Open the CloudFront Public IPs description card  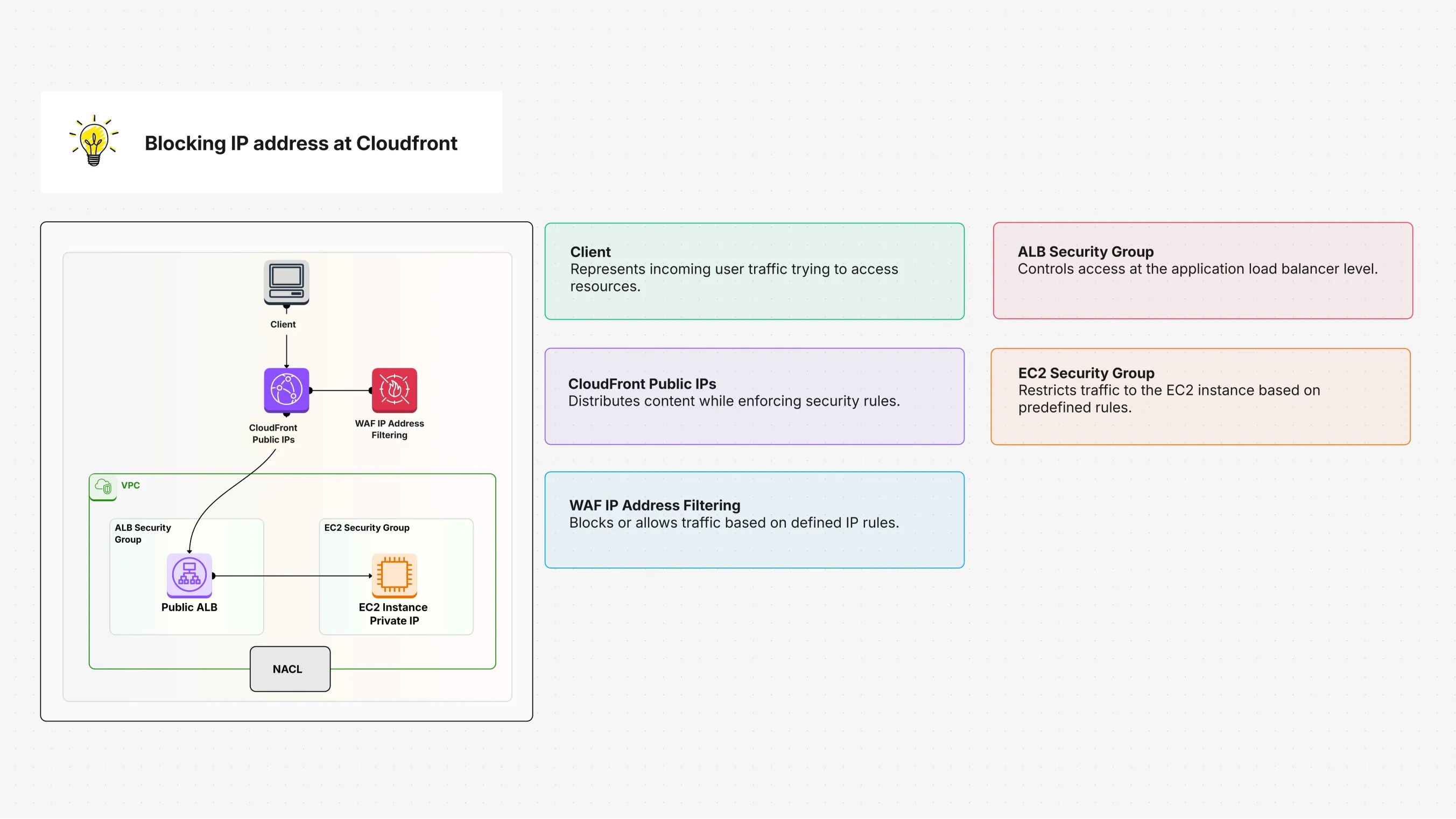(754, 396)
